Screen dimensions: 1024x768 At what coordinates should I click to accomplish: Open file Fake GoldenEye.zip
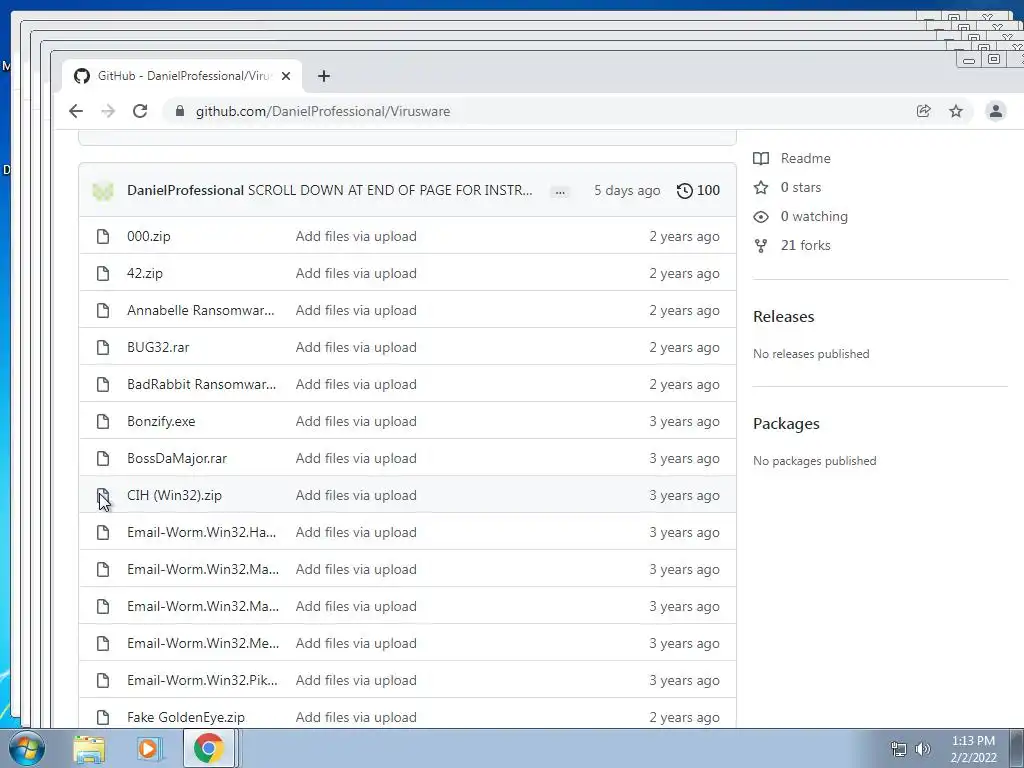(185, 717)
